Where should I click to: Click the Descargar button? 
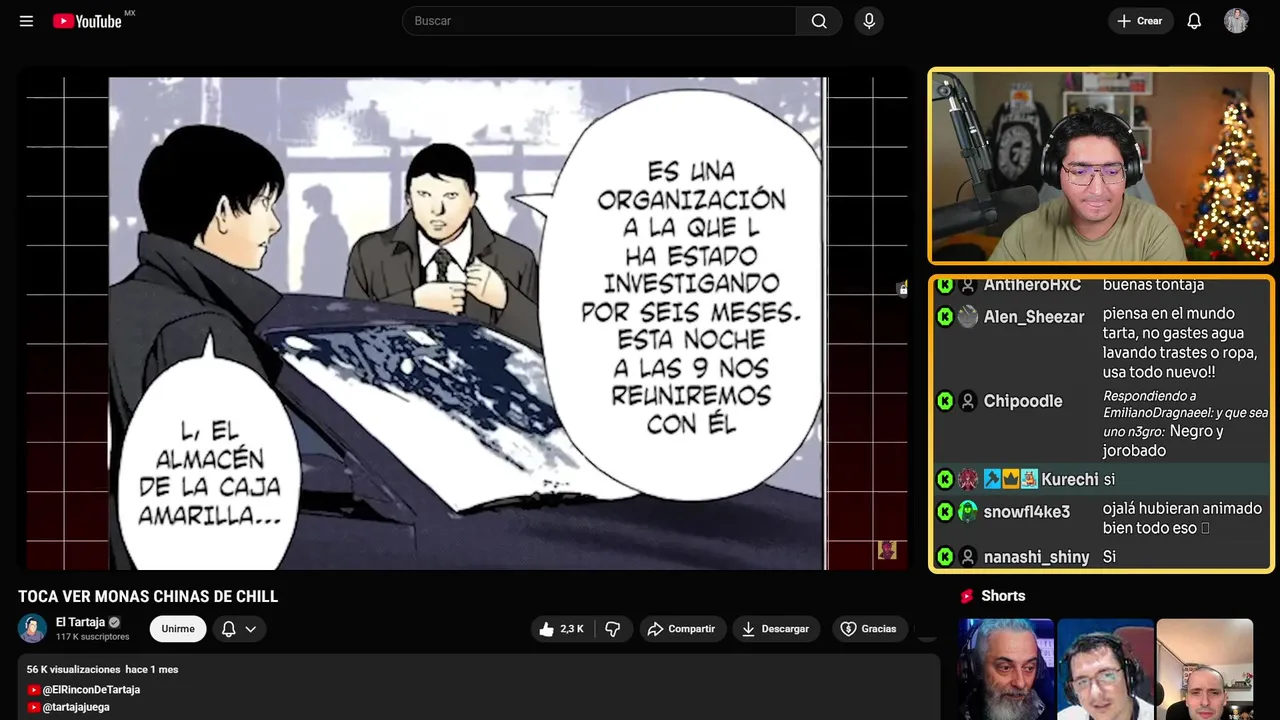pyautogui.click(x=776, y=629)
